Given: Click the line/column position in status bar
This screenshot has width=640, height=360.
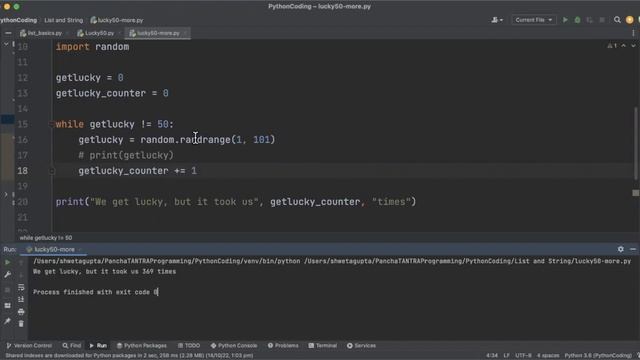Looking at the screenshot, I should (492, 356).
